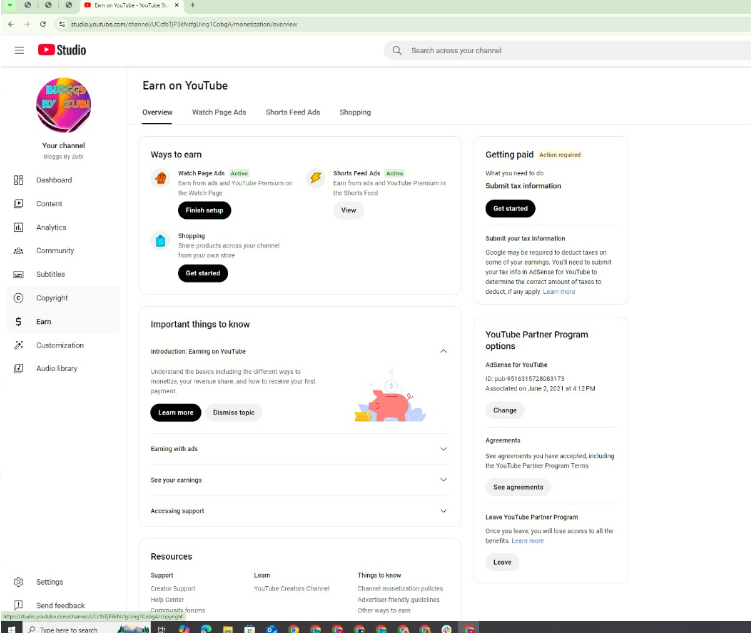Reload the page with browser refresh icon
This screenshot has width=751, height=633.
[x=43, y=24]
